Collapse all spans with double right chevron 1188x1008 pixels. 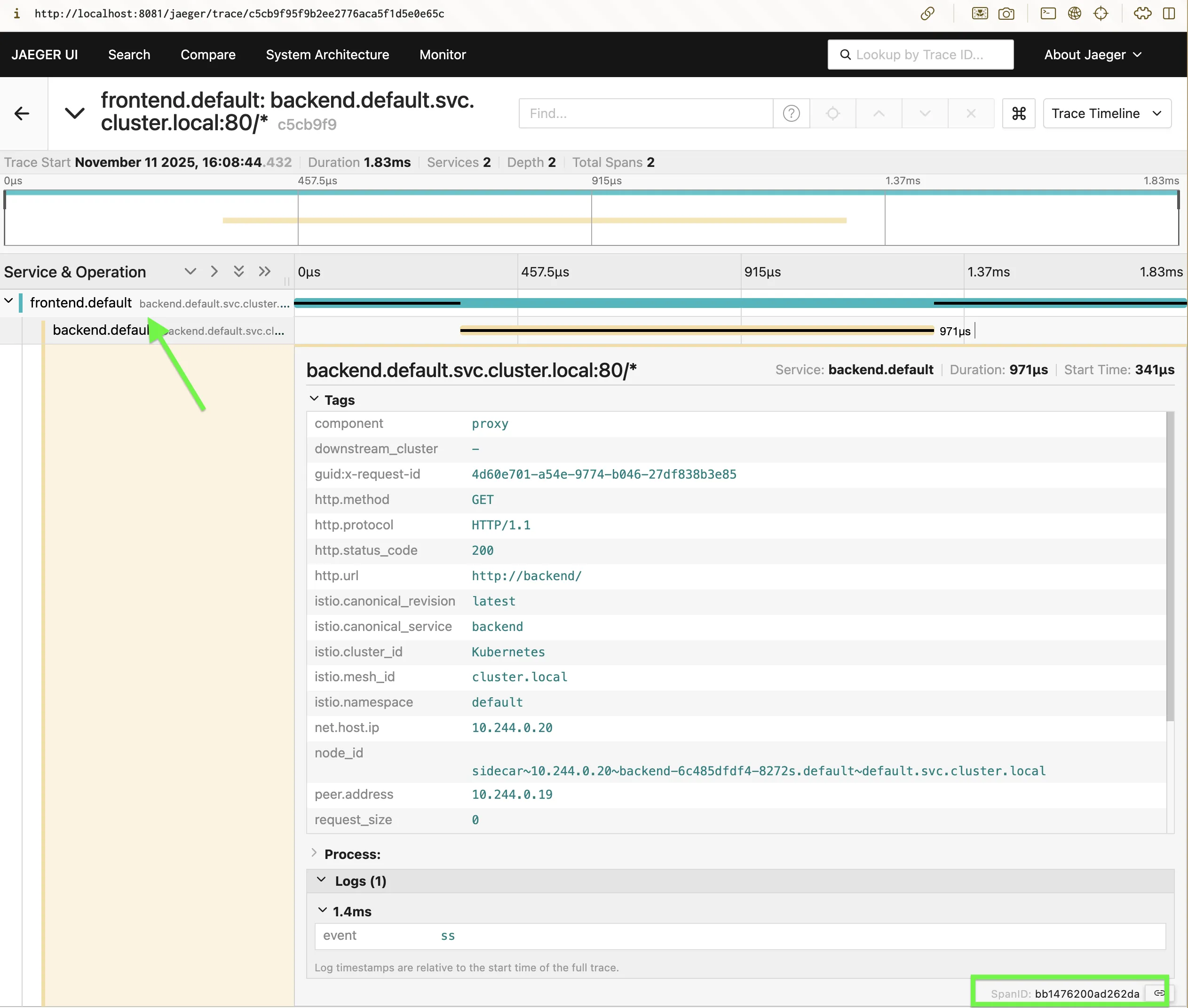(264, 271)
